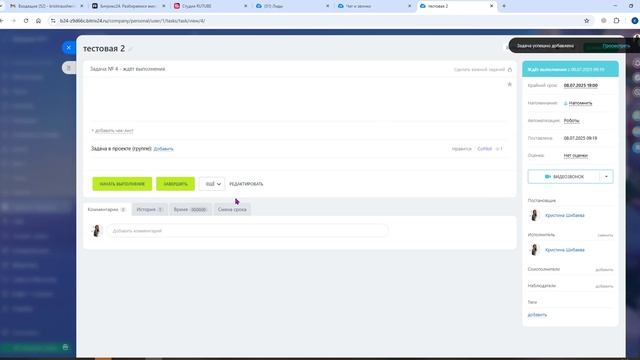
Task: Bookmark this page with the star icon
Action: [587, 20]
